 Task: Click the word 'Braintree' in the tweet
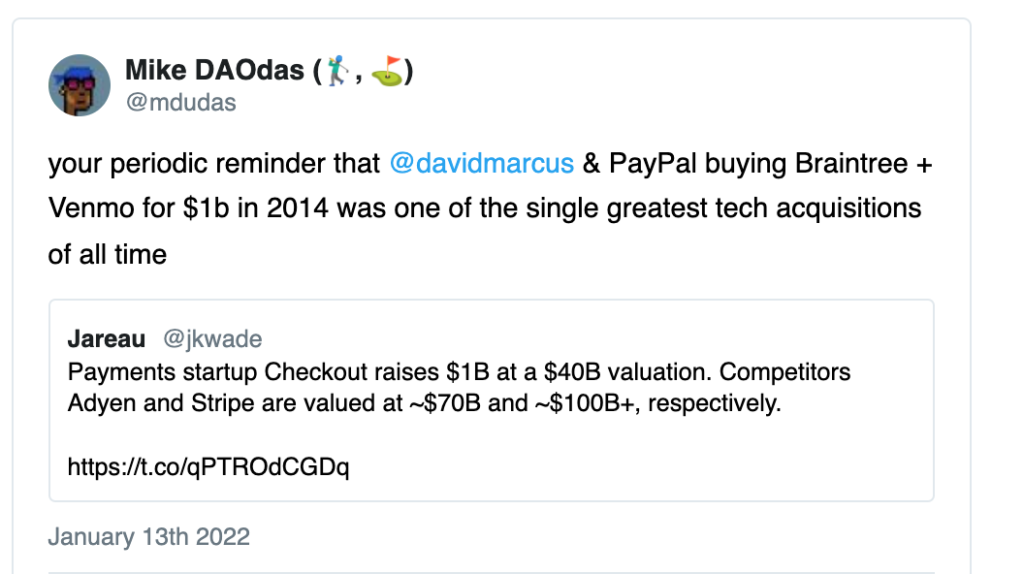coord(851,163)
